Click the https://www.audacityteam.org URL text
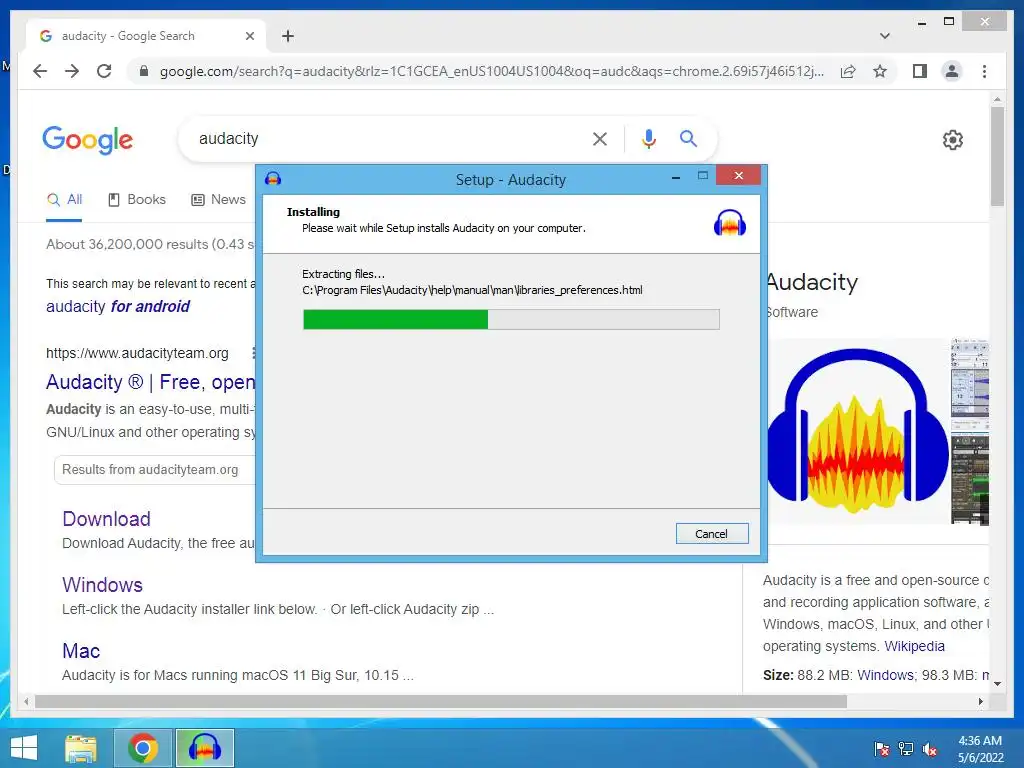The height and width of the screenshot is (768, 1024). pos(137,353)
